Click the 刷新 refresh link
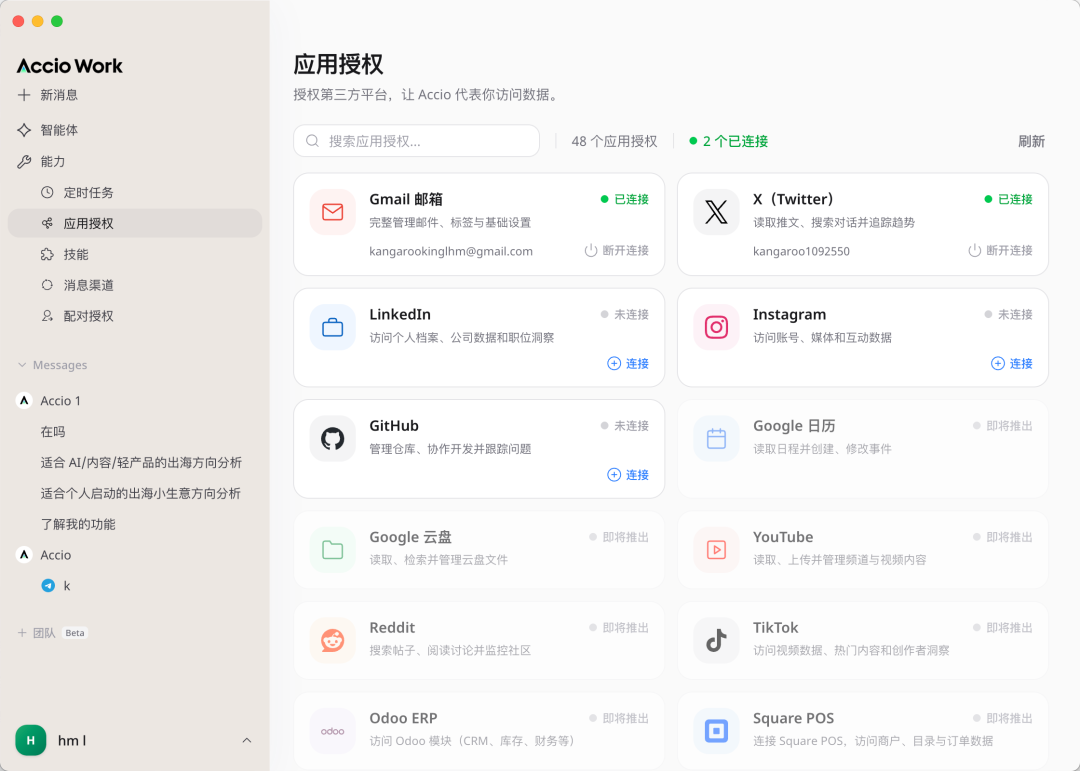 click(x=1031, y=141)
